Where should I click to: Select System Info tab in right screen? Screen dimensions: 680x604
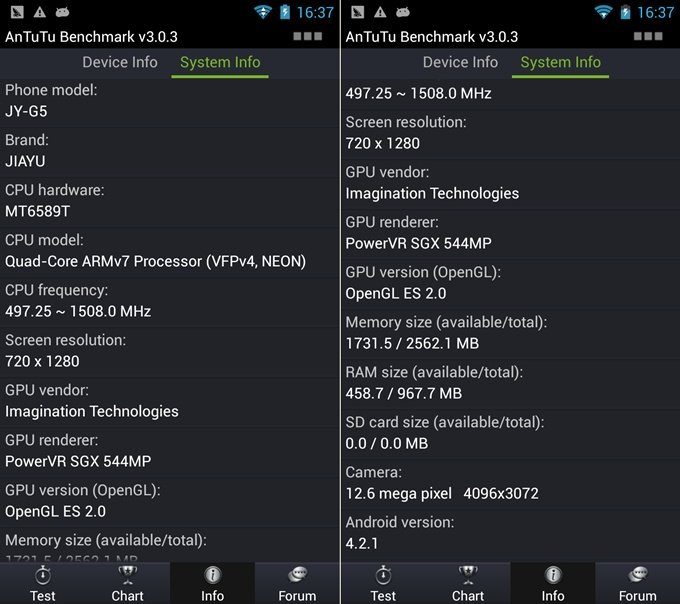point(560,63)
